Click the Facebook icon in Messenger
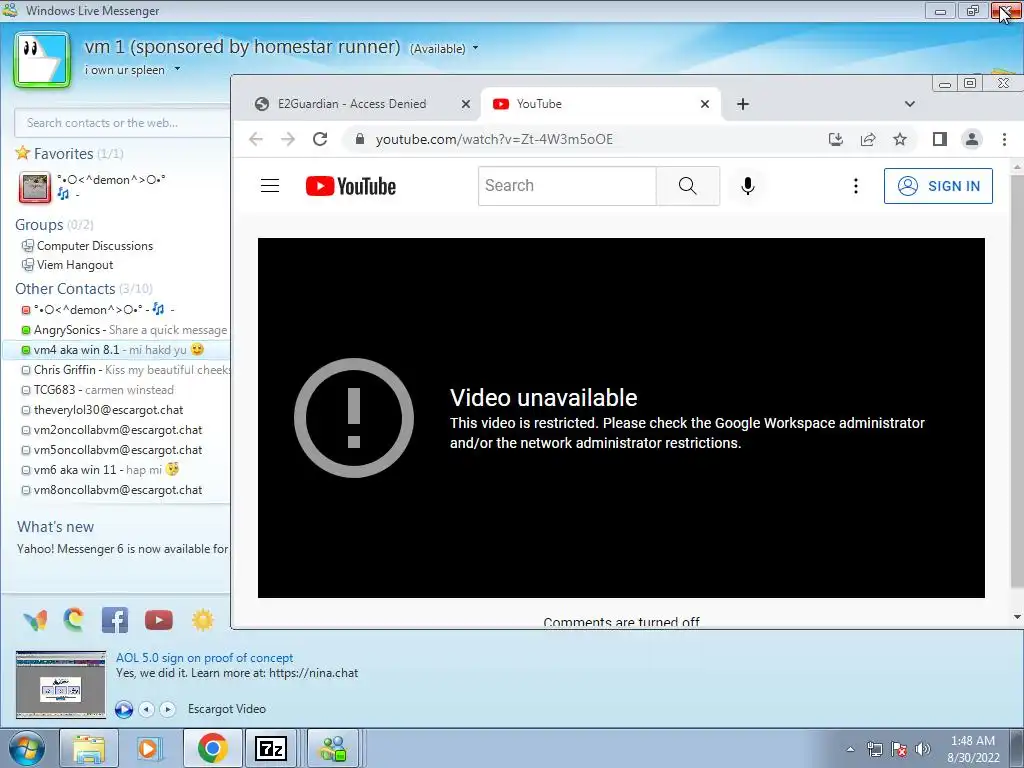 115,620
